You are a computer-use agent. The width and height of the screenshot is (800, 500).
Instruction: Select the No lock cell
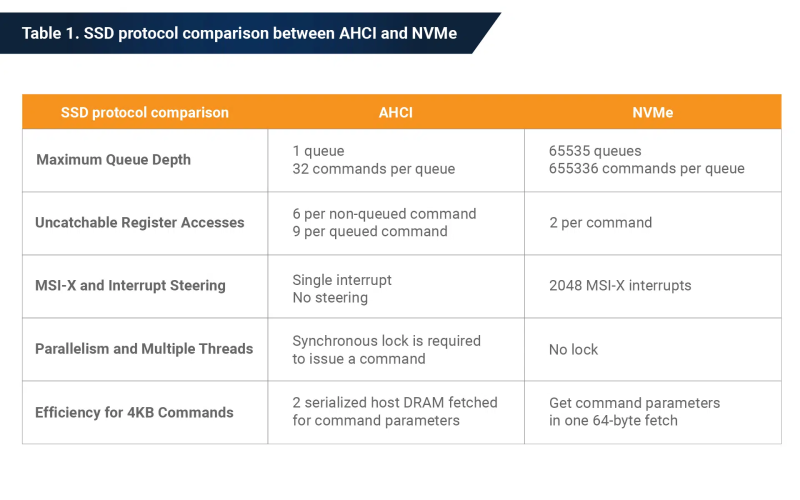click(653, 349)
